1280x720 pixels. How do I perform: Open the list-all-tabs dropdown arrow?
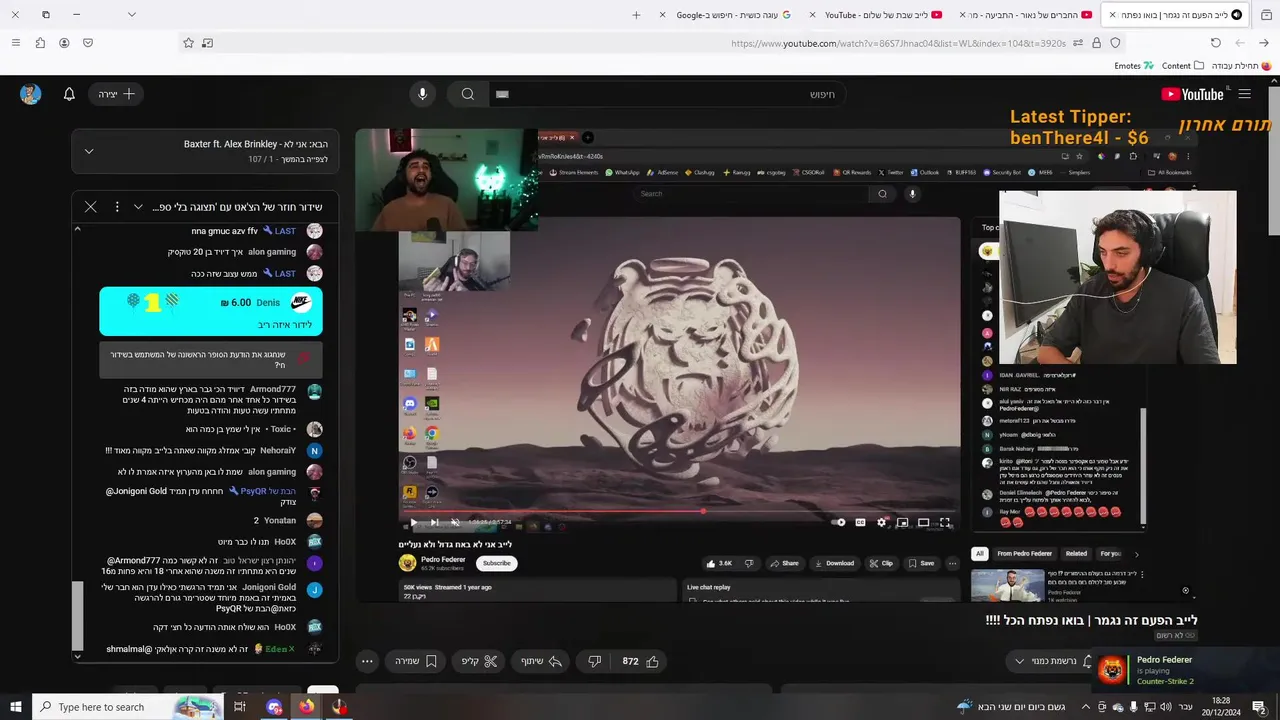coord(131,15)
